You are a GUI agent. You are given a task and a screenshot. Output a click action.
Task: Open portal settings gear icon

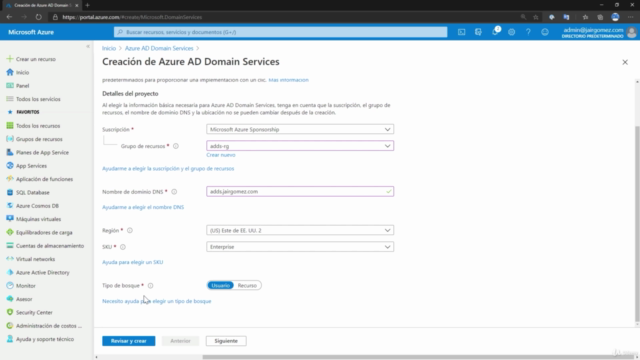pyautogui.click(x=511, y=32)
